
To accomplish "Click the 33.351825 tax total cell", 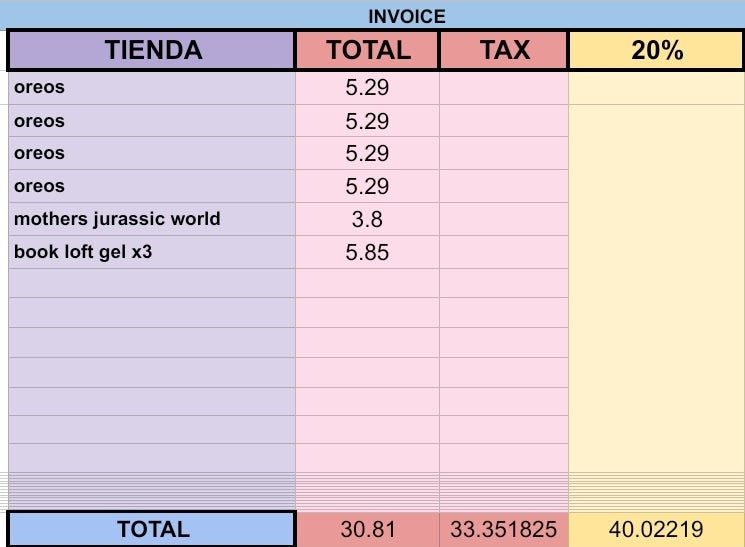I will tap(504, 529).
